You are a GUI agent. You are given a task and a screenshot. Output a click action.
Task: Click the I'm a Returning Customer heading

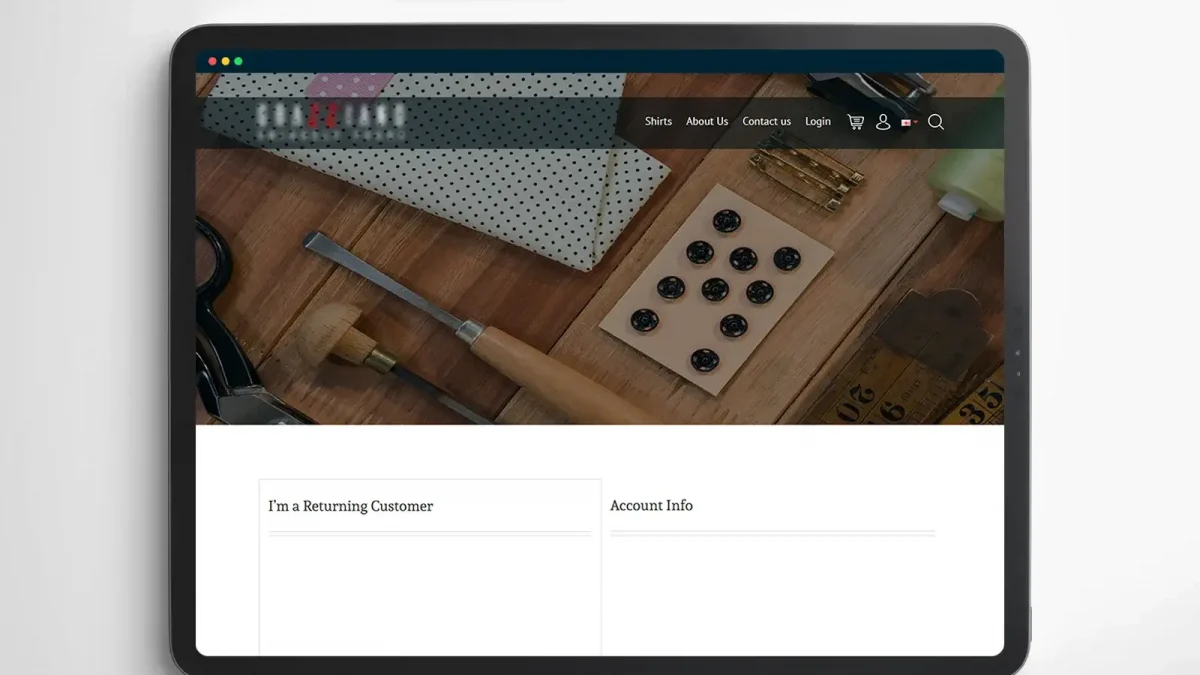(351, 506)
